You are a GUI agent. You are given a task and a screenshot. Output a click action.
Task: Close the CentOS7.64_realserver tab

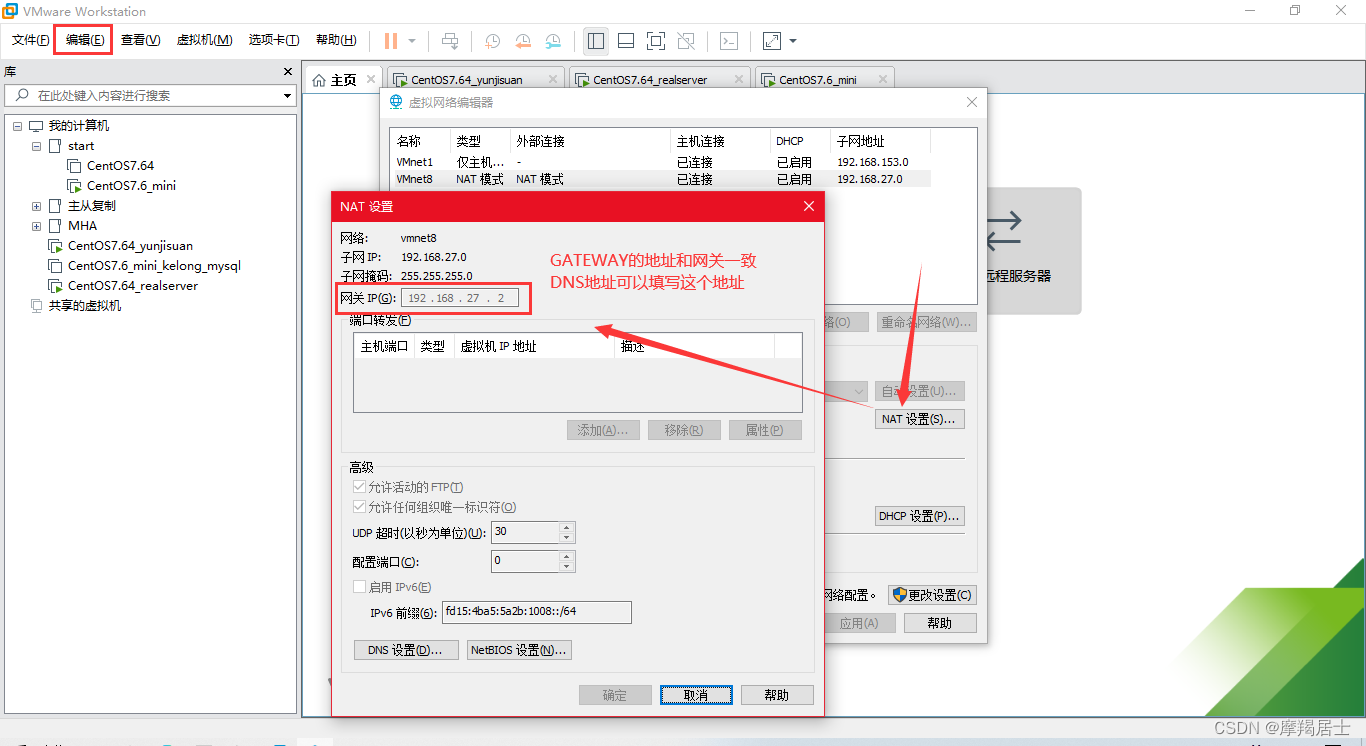click(738, 79)
